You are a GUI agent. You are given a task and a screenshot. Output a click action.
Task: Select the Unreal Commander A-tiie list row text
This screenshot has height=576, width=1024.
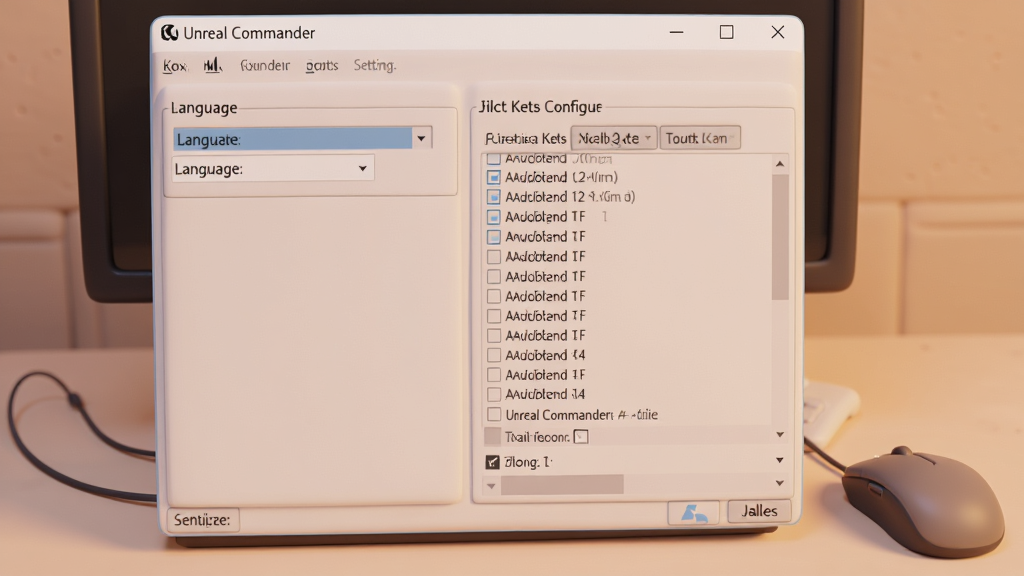click(581, 415)
